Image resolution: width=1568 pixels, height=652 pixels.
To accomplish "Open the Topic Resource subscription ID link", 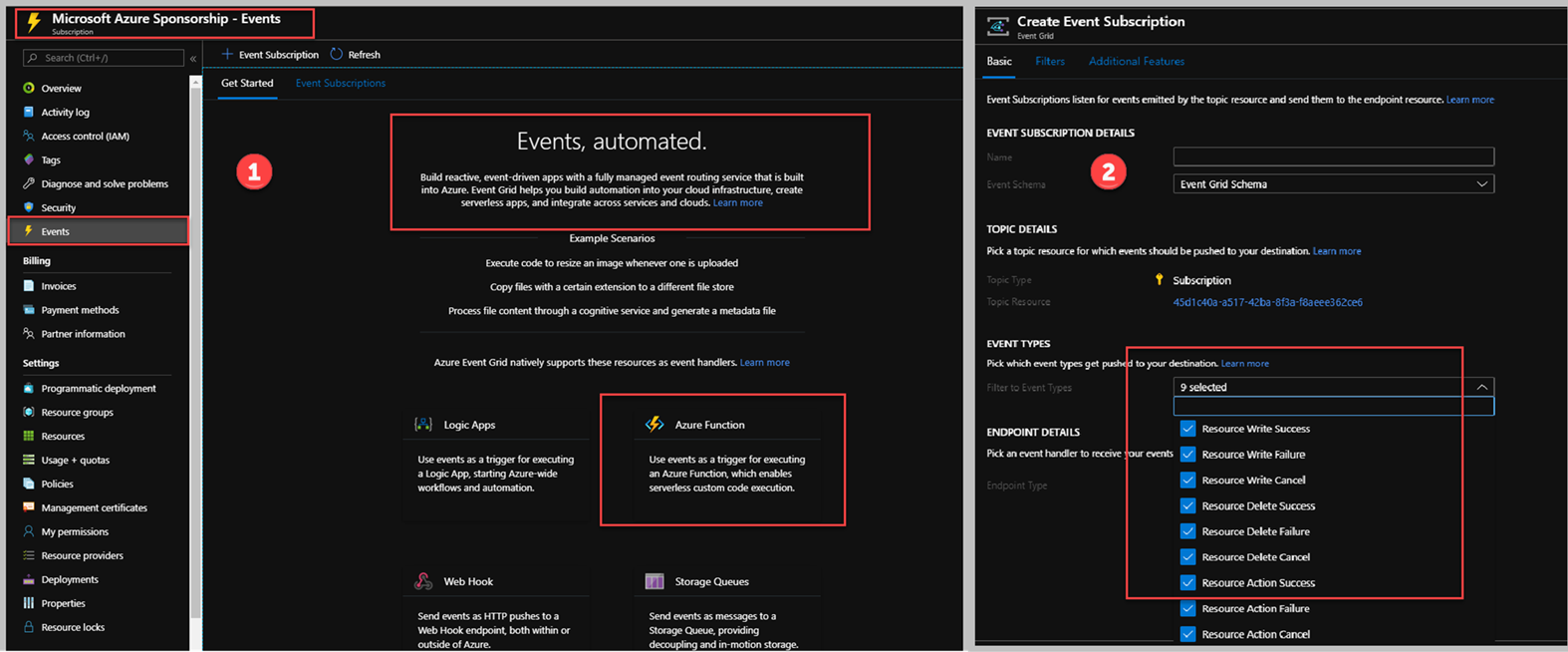I will (x=1268, y=302).
